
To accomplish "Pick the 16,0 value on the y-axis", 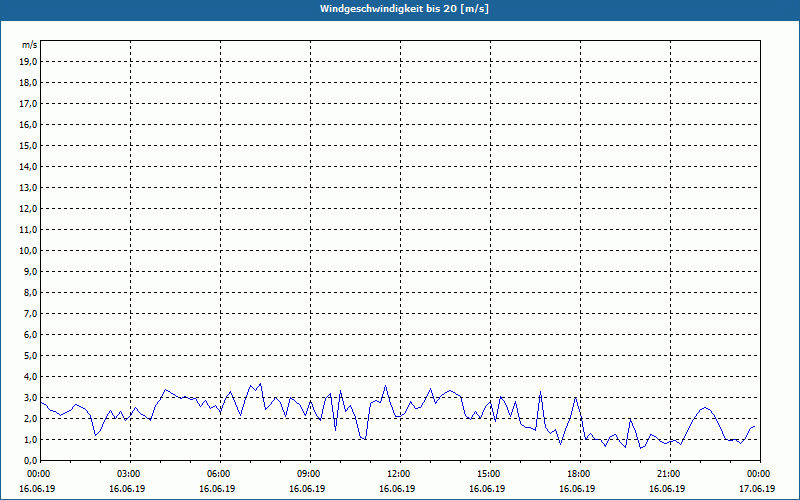I will coord(30,124).
